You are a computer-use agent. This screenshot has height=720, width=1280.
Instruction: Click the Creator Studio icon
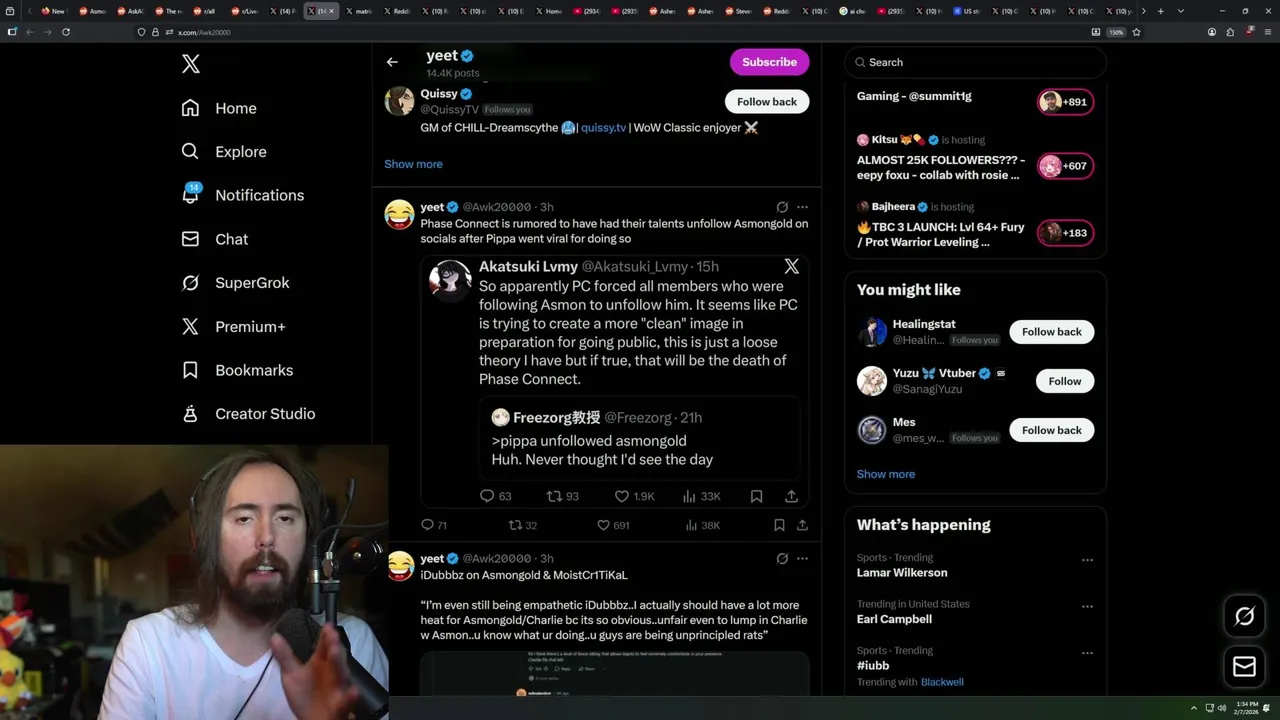point(190,414)
